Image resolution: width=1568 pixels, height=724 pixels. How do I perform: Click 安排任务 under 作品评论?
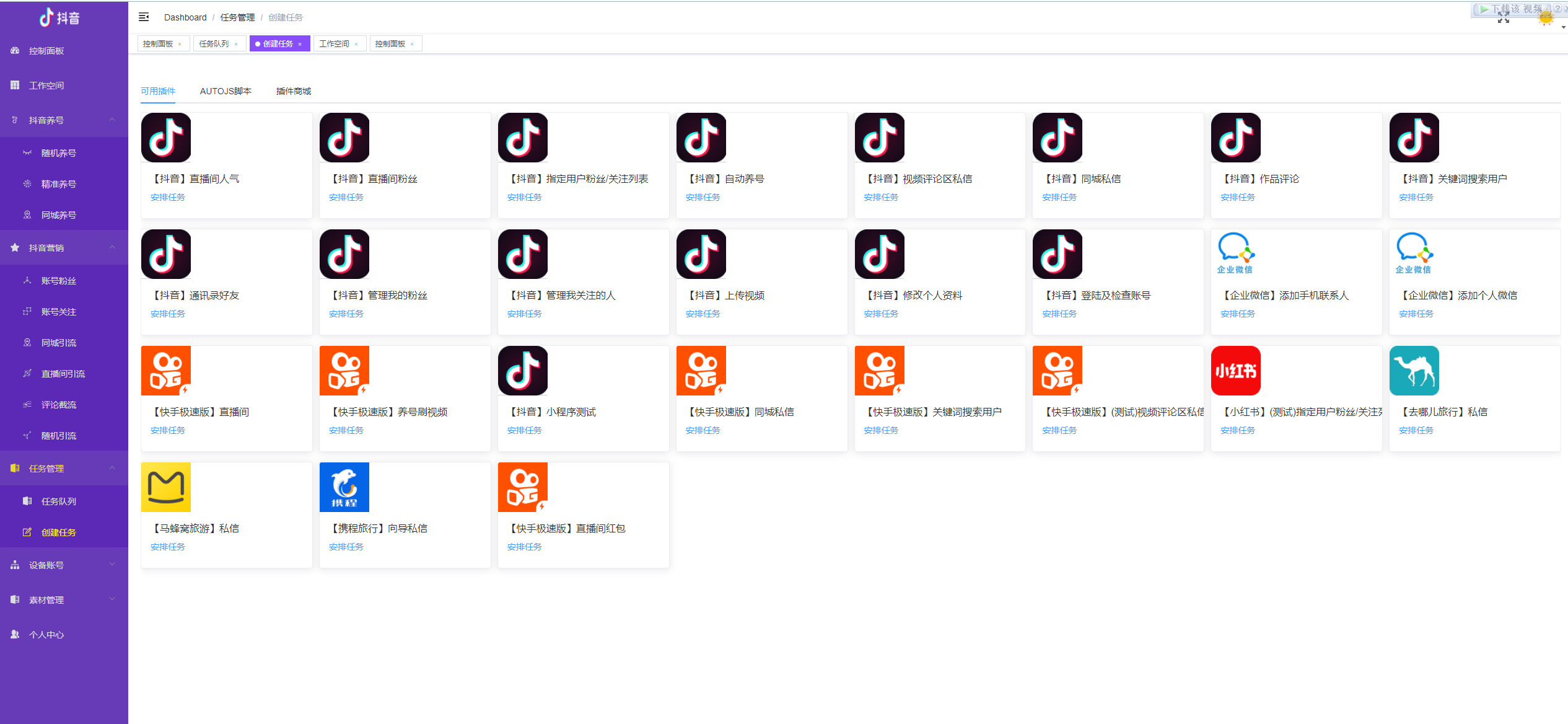point(1238,197)
